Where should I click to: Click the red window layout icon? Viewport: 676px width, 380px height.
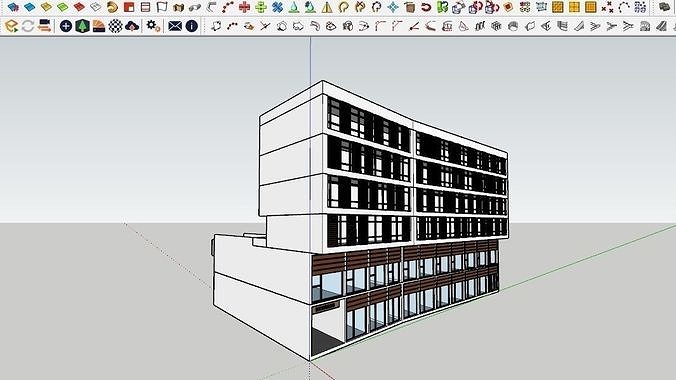pyautogui.click(x=128, y=7)
